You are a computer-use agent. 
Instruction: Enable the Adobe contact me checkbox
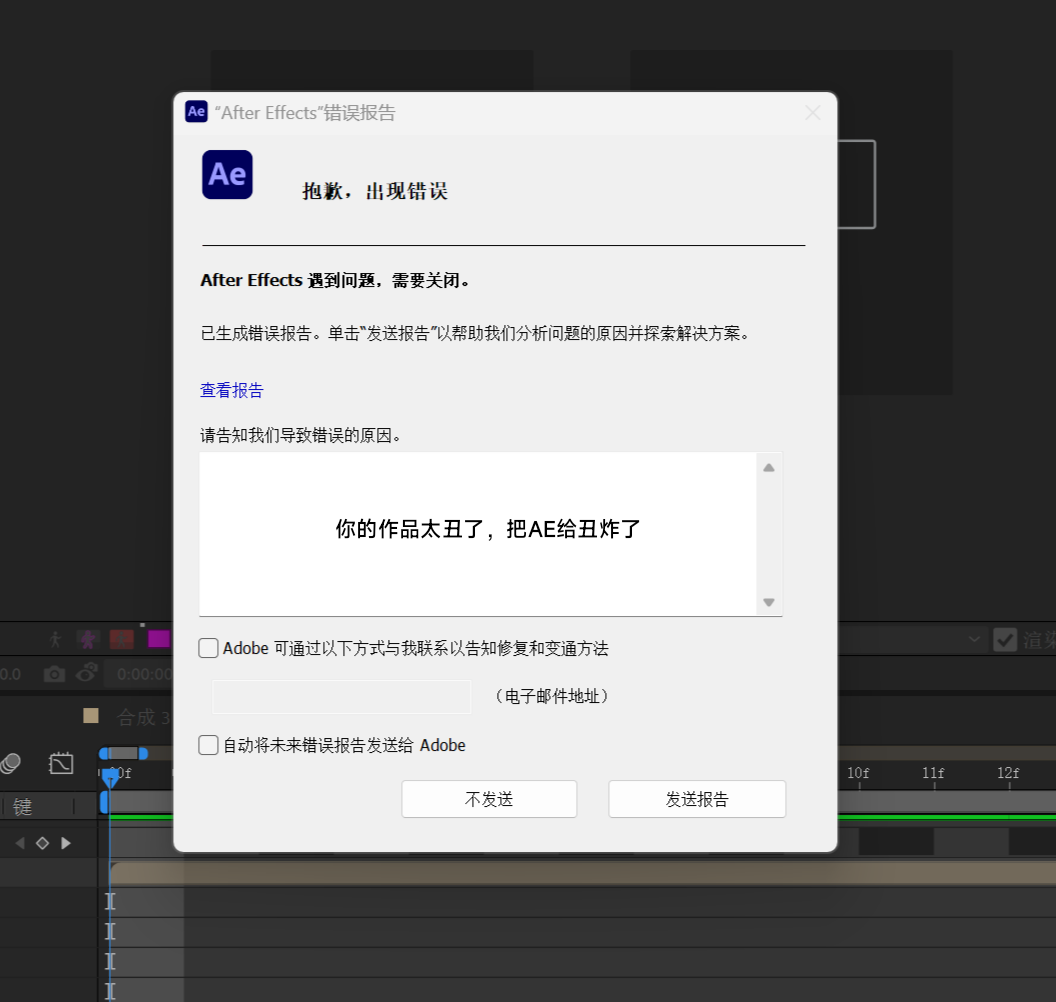click(208, 648)
